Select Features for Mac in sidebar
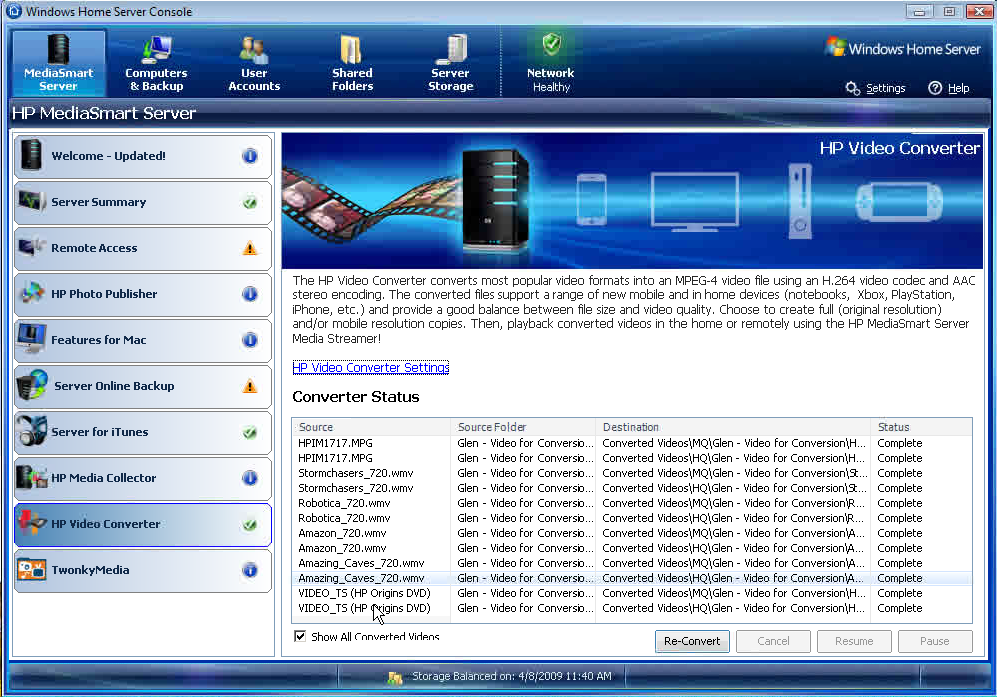Viewport: 997px width, 697px height. 142,340
